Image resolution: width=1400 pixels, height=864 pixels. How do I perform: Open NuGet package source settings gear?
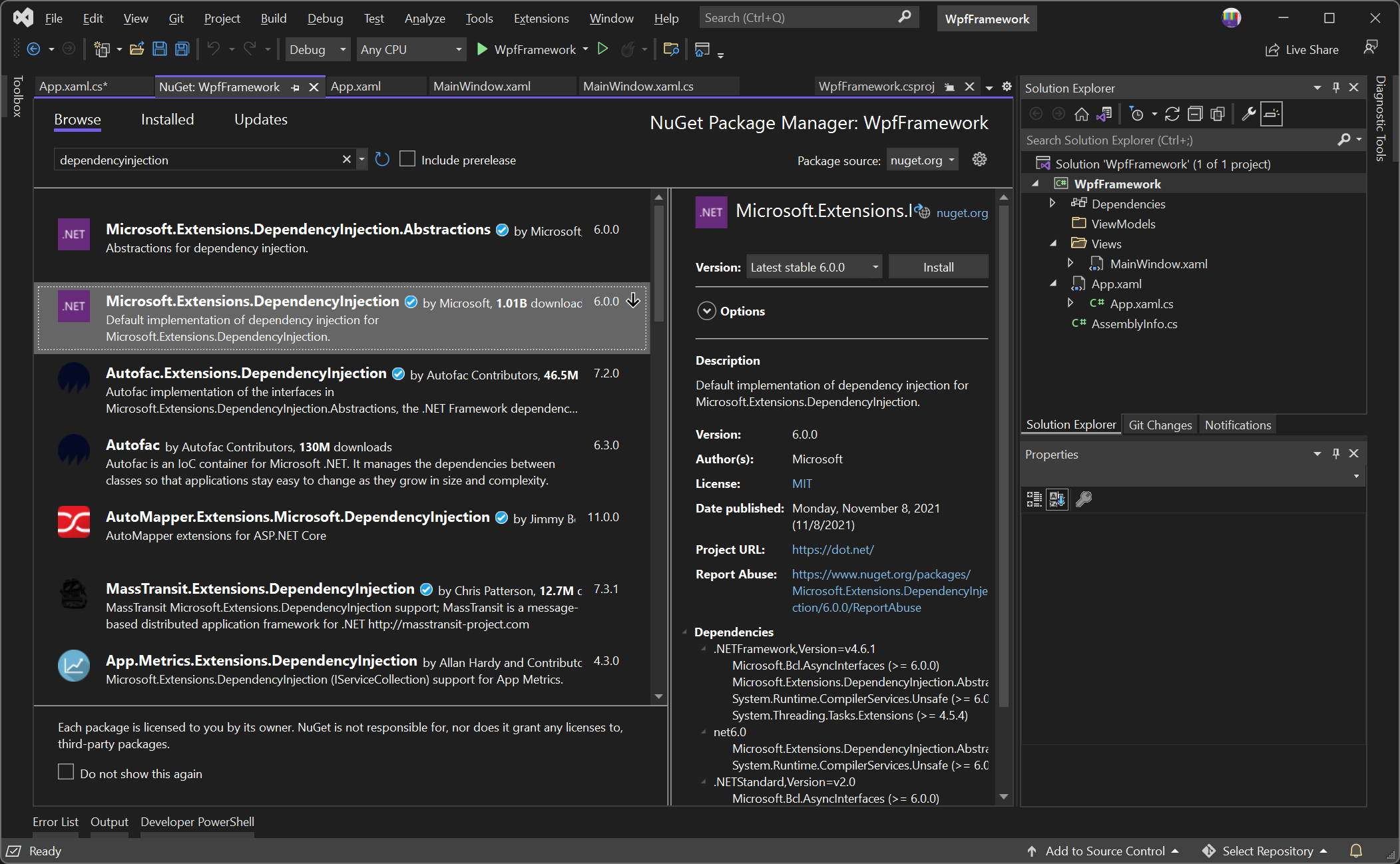(979, 160)
